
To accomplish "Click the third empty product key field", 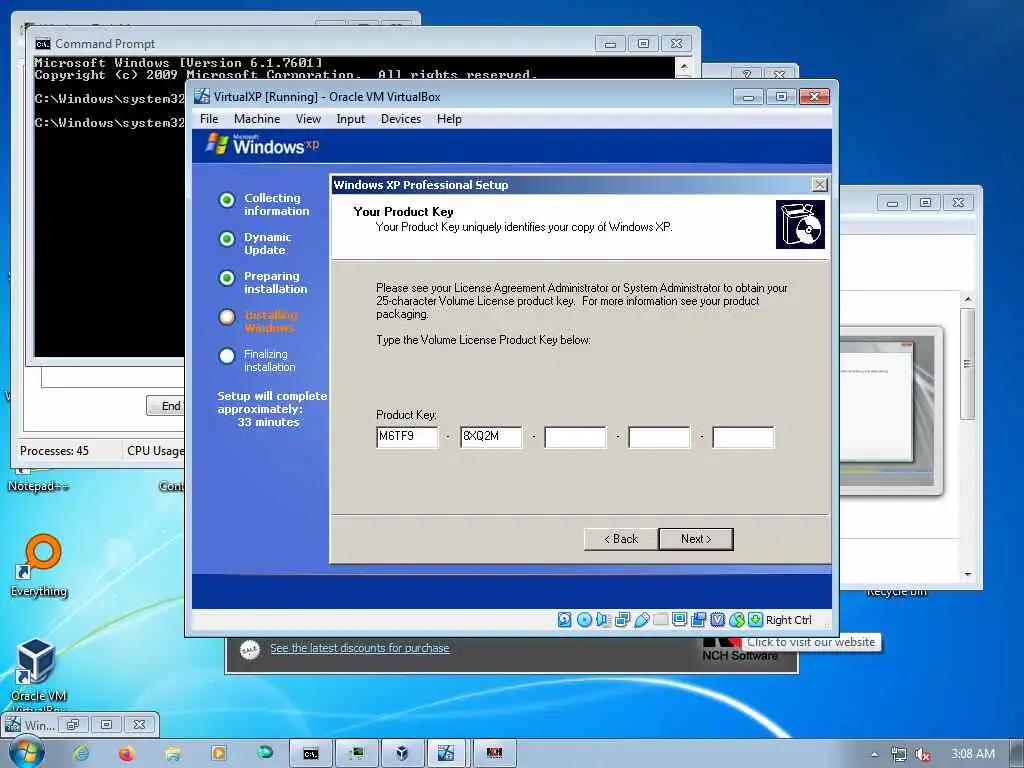I will pos(575,437).
